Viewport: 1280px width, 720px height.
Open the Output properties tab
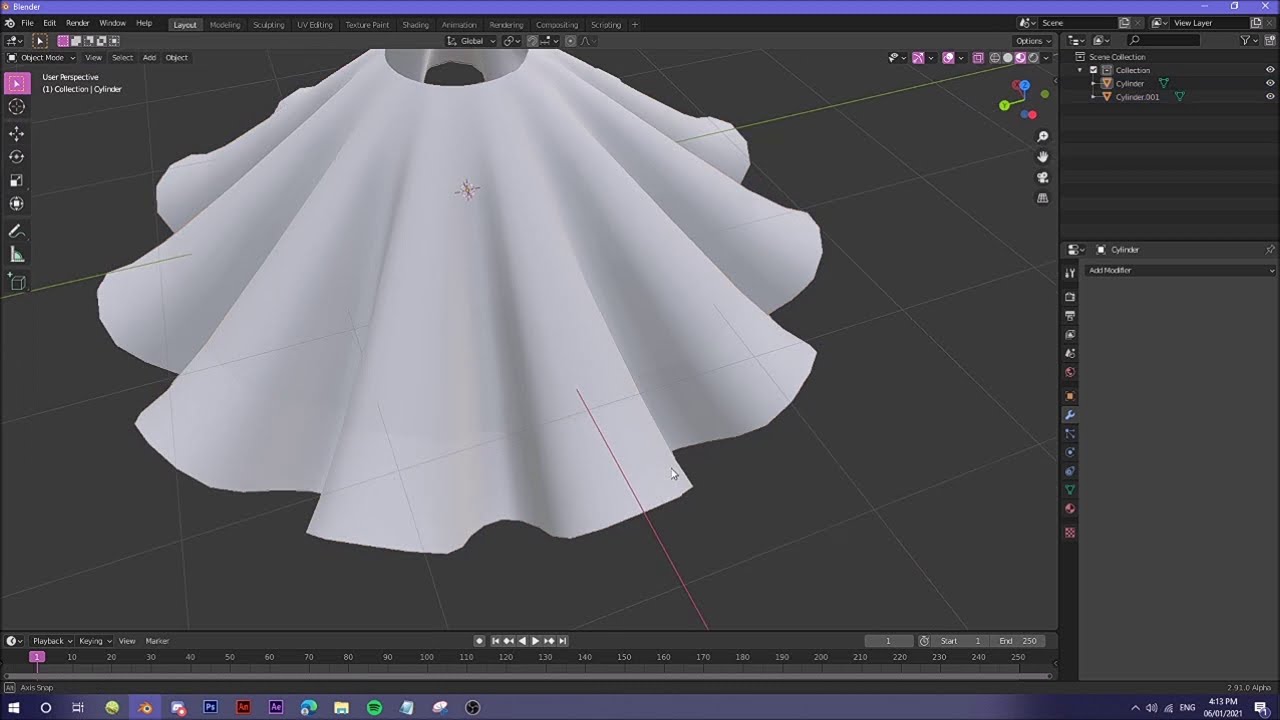pos(1070,316)
